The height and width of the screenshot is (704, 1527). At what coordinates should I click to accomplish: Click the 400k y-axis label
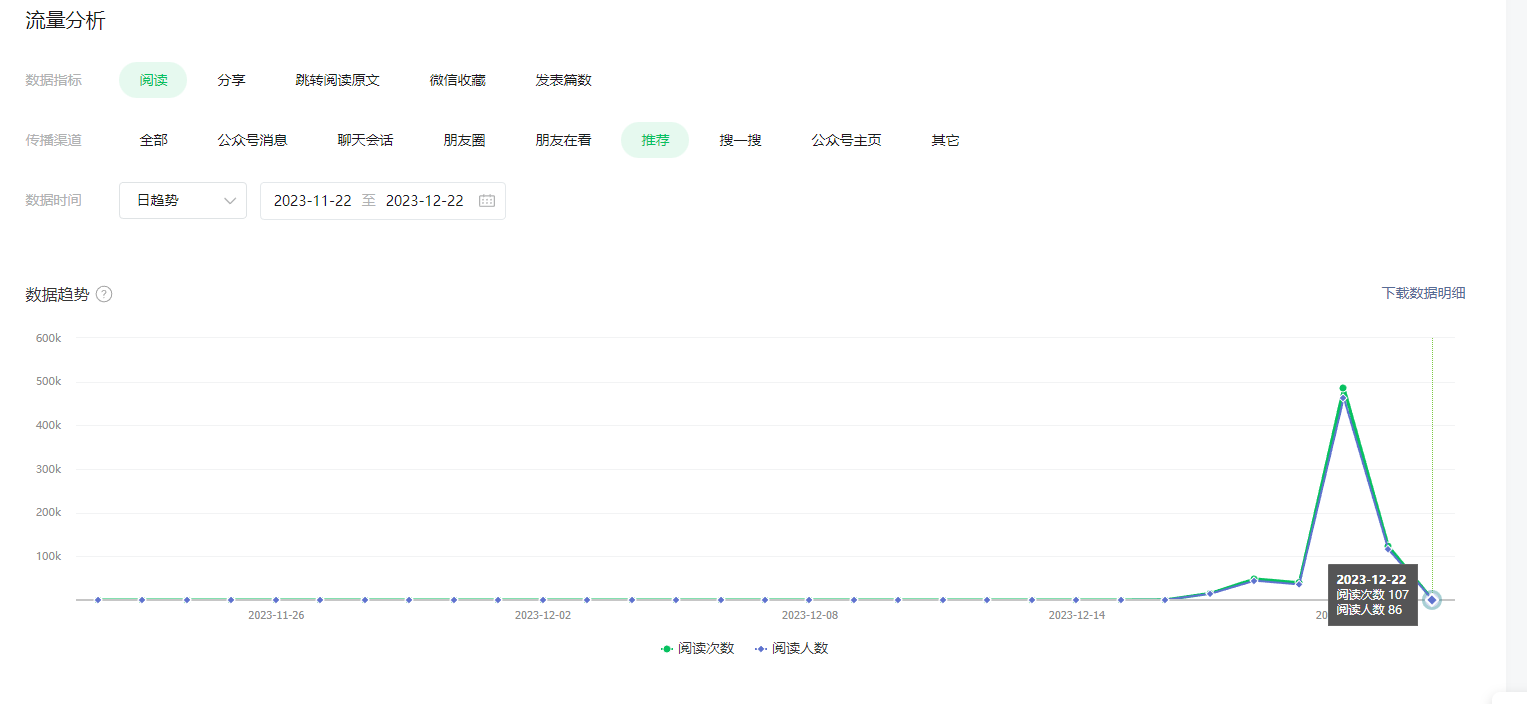[x=48, y=425]
